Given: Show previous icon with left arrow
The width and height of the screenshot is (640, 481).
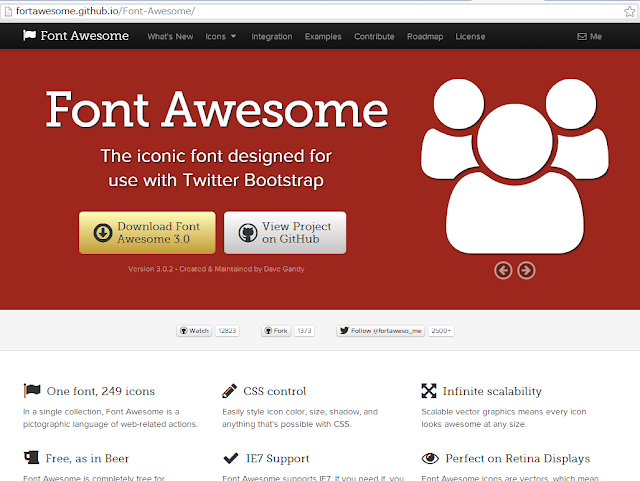Looking at the screenshot, I should click(x=503, y=270).
